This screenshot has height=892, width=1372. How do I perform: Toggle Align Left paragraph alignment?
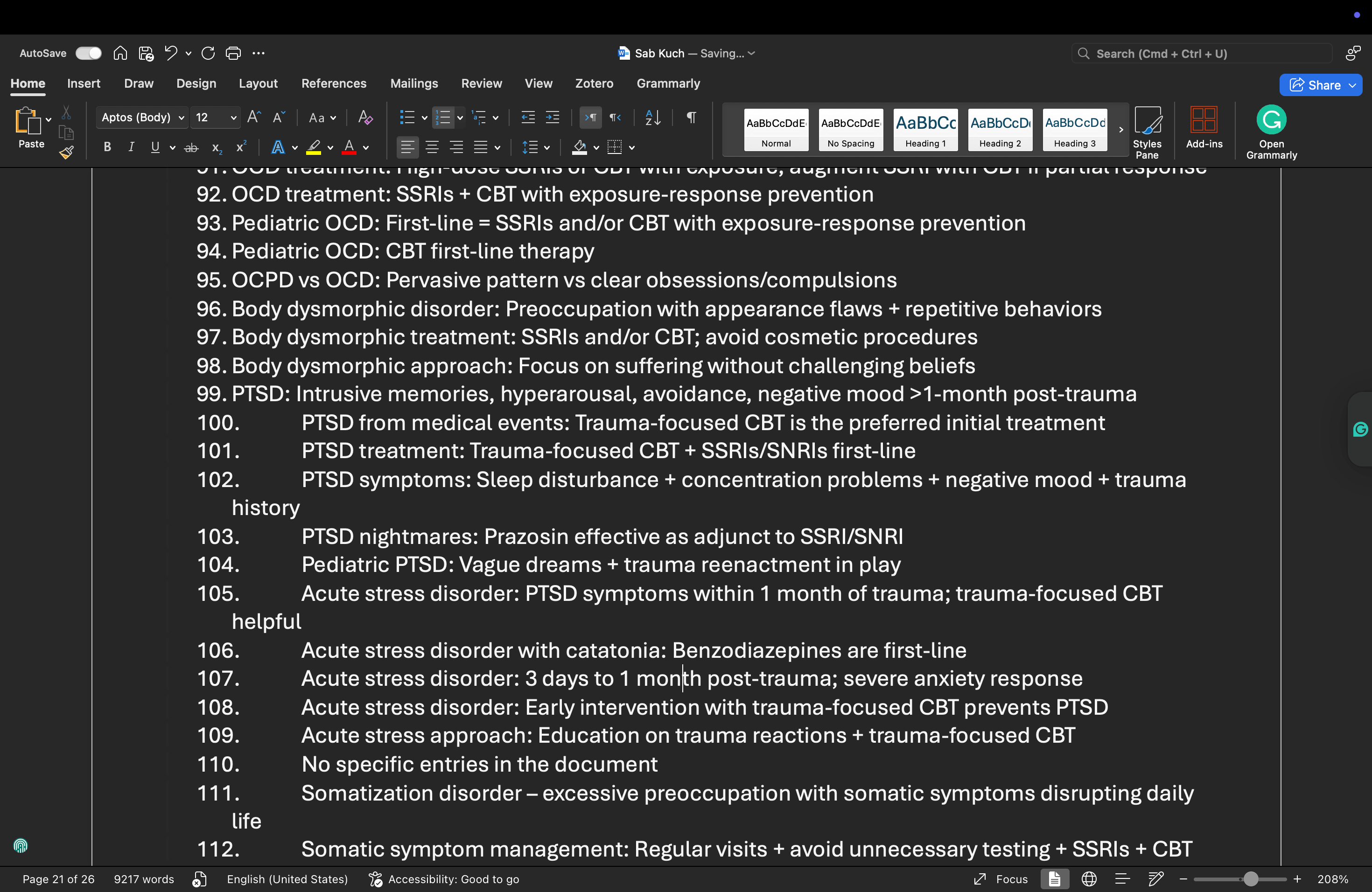(407, 147)
